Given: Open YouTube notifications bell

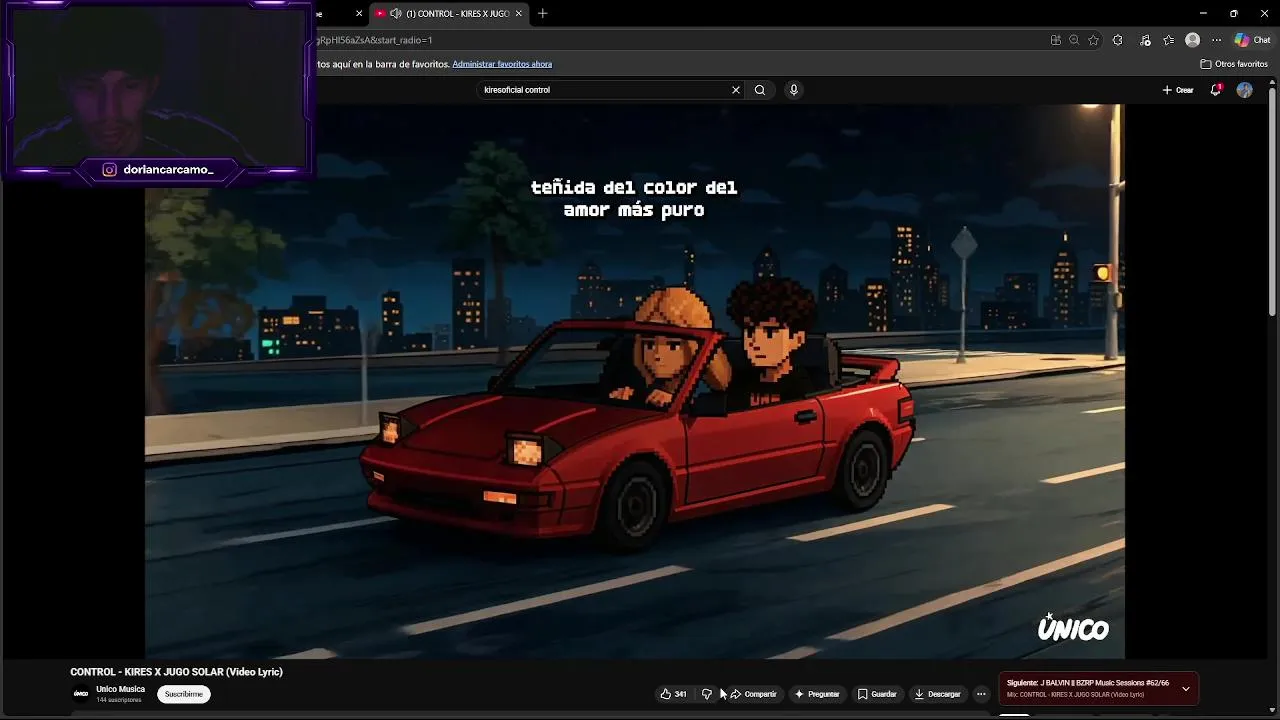Looking at the screenshot, I should [1216, 90].
